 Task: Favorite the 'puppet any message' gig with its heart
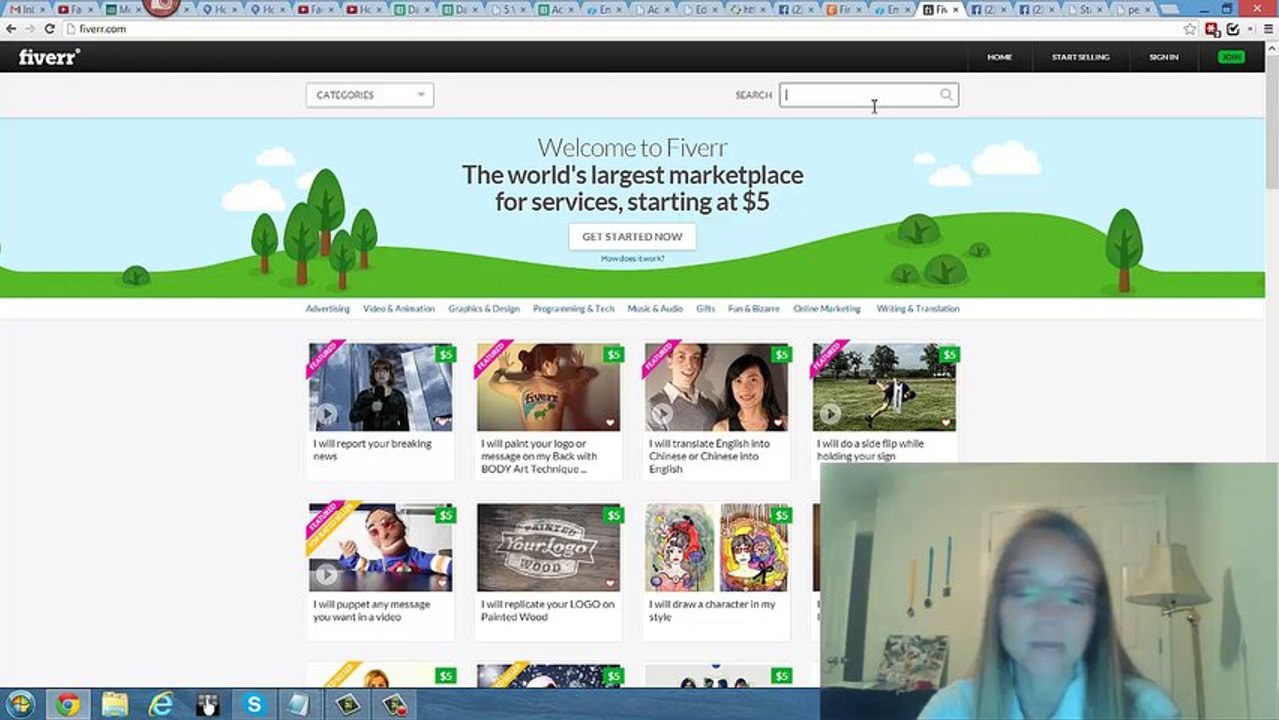442,582
